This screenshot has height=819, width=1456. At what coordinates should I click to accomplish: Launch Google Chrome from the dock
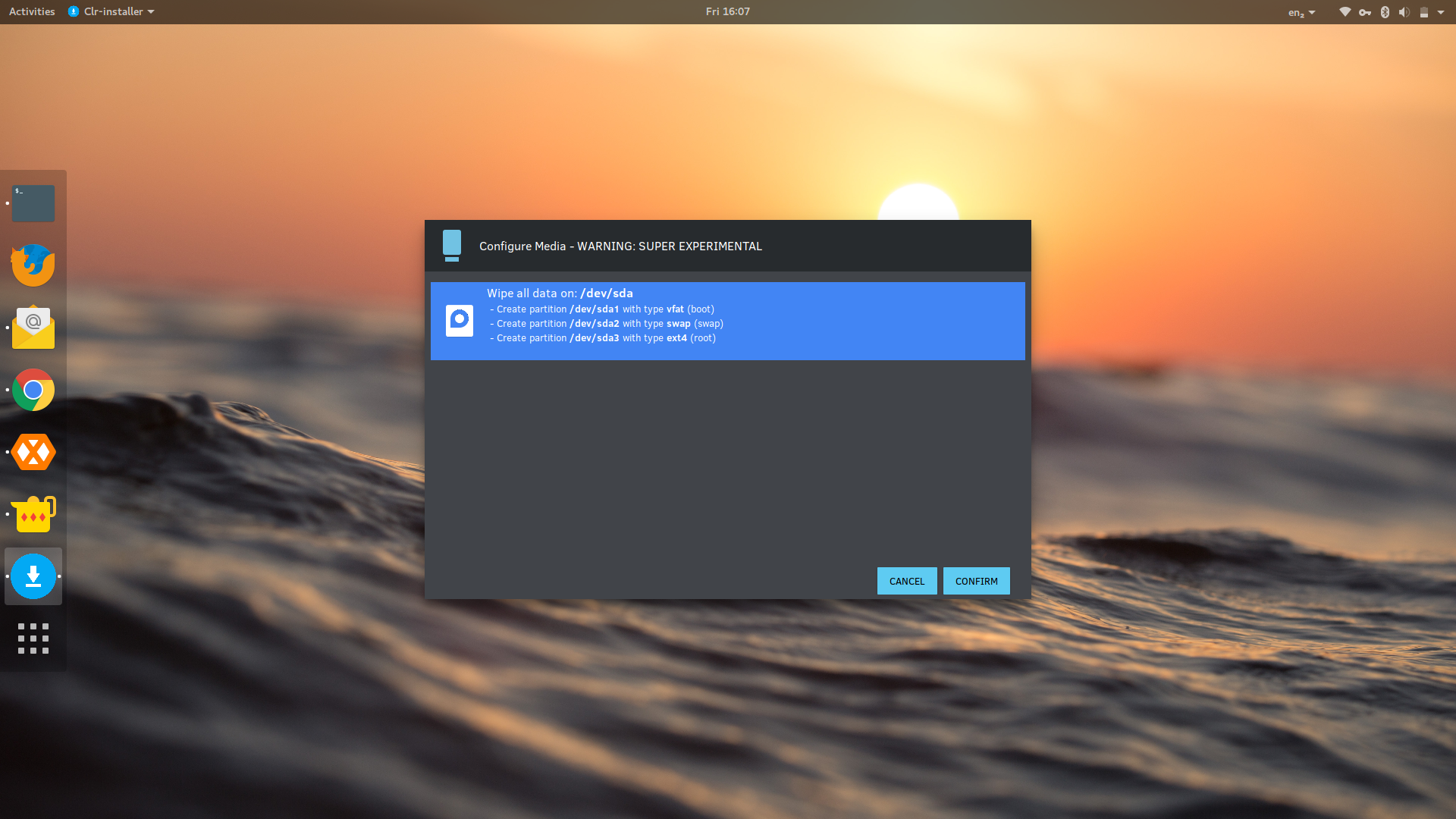(x=33, y=390)
